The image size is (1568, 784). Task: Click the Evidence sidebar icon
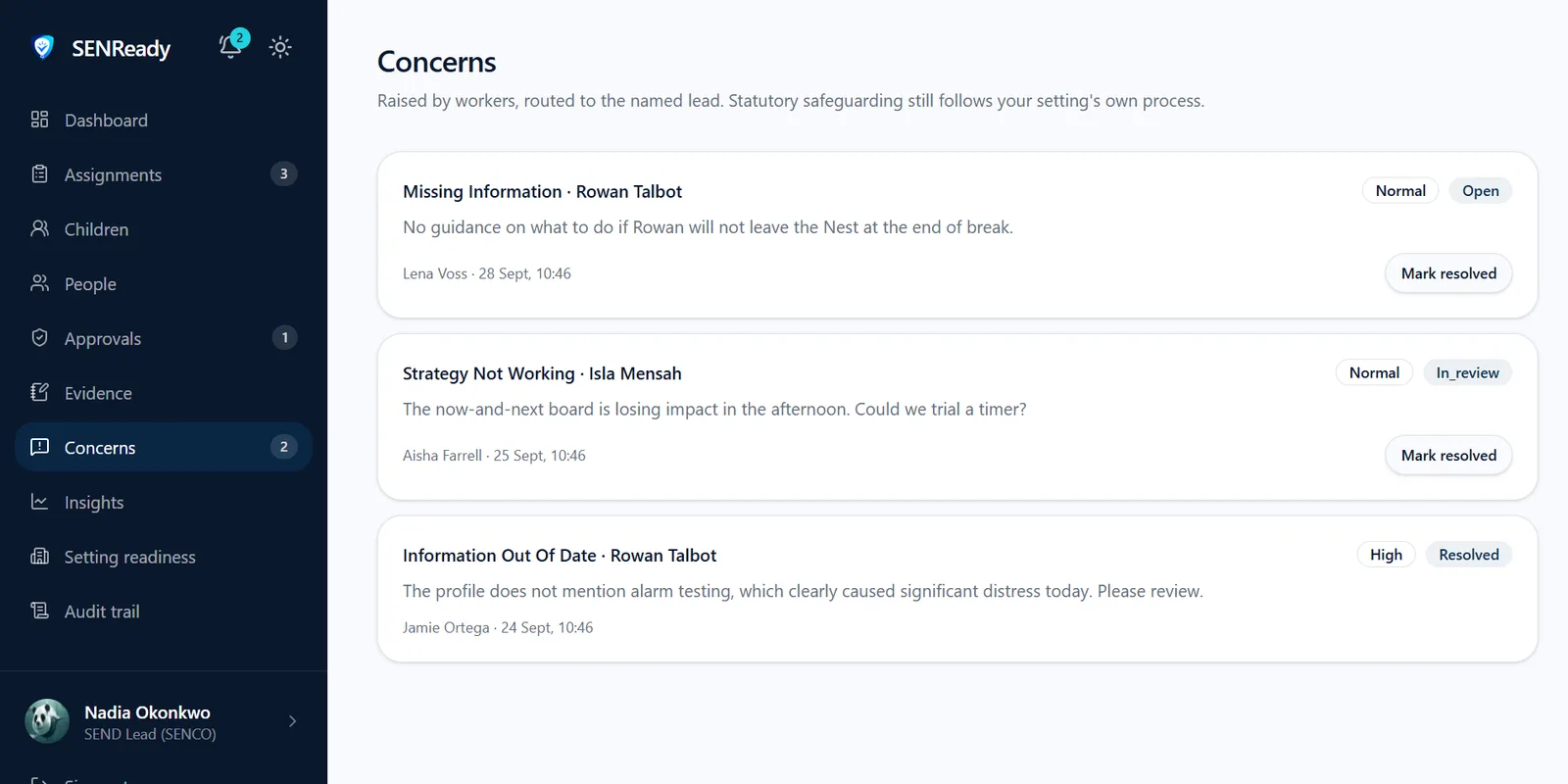click(x=39, y=393)
